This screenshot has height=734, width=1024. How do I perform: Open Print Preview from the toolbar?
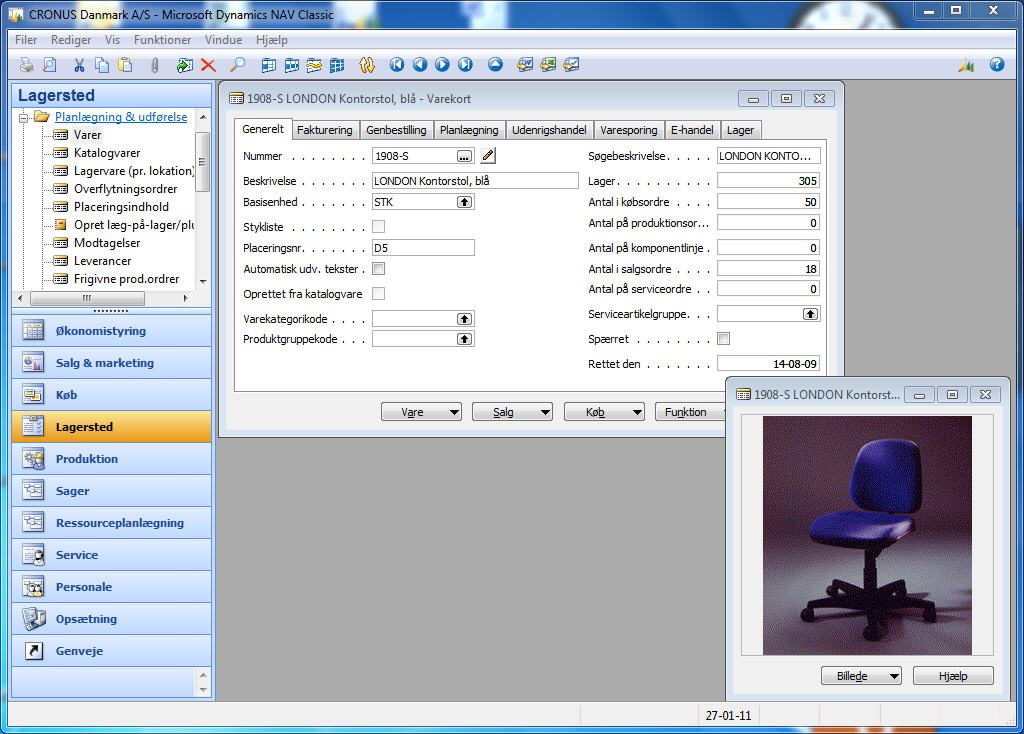(x=49, y=65)
